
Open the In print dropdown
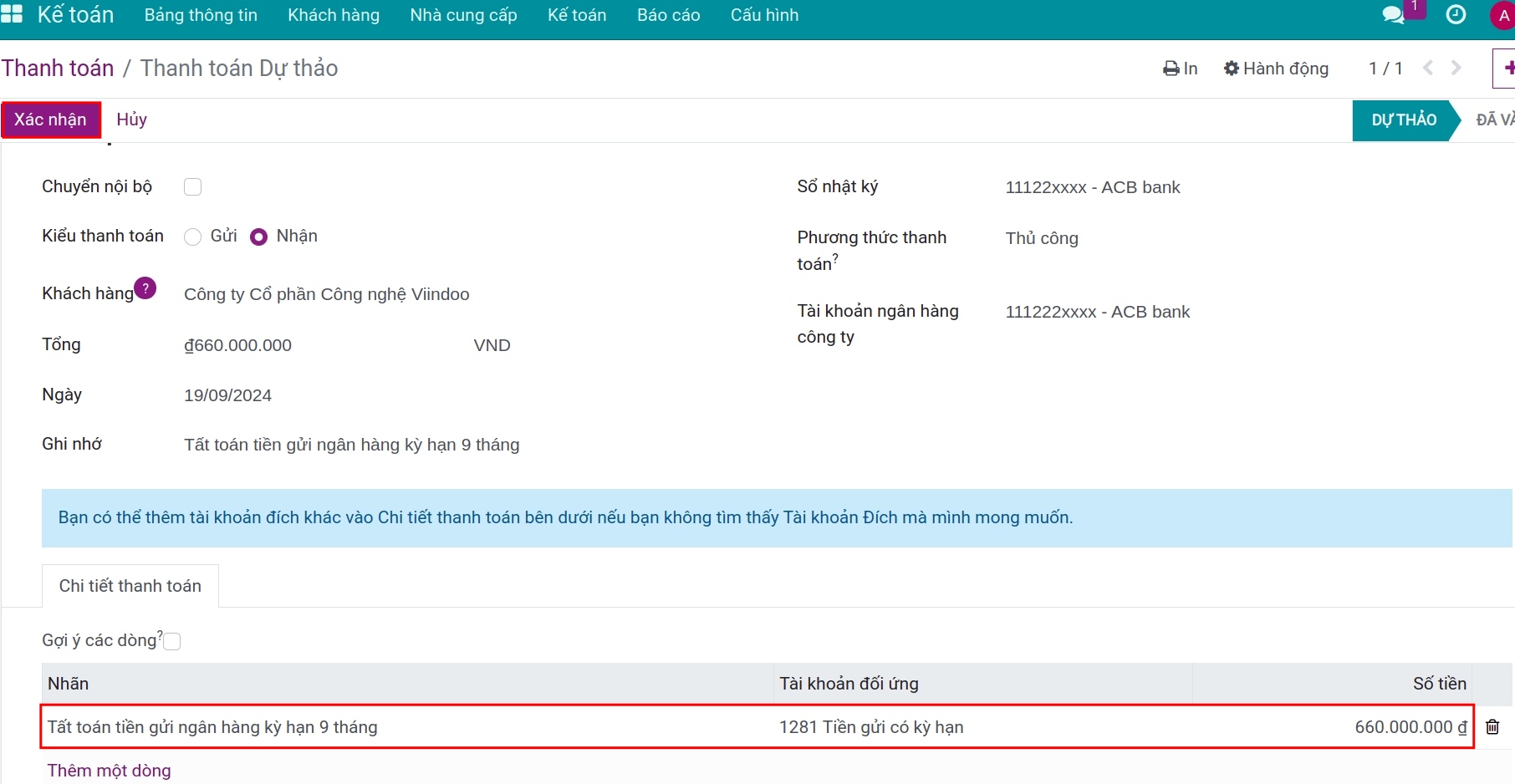pyautogui.click(x=1180, y=69)
